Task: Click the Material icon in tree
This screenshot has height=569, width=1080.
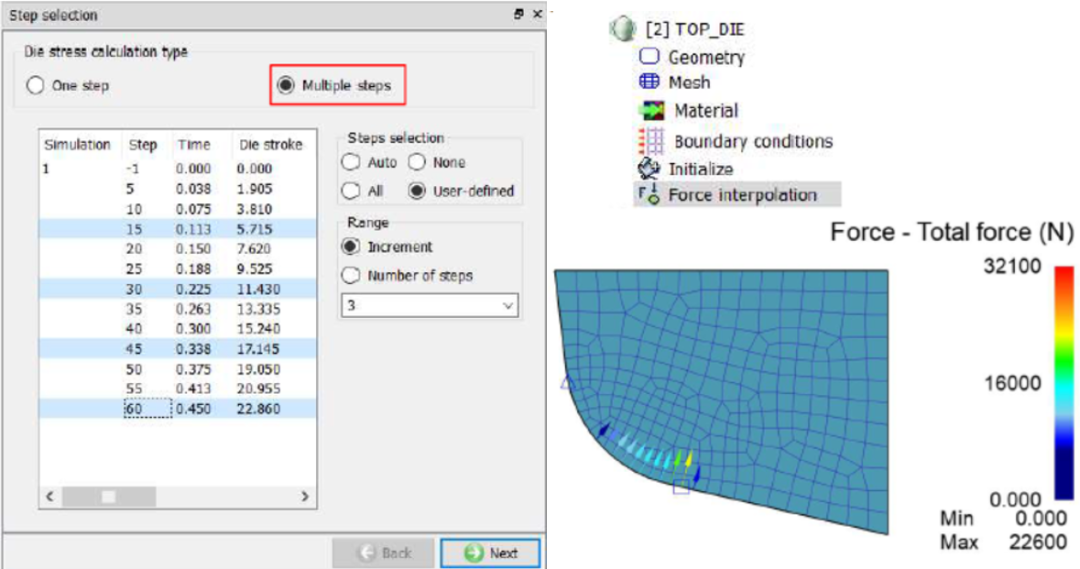Action: 651,110
